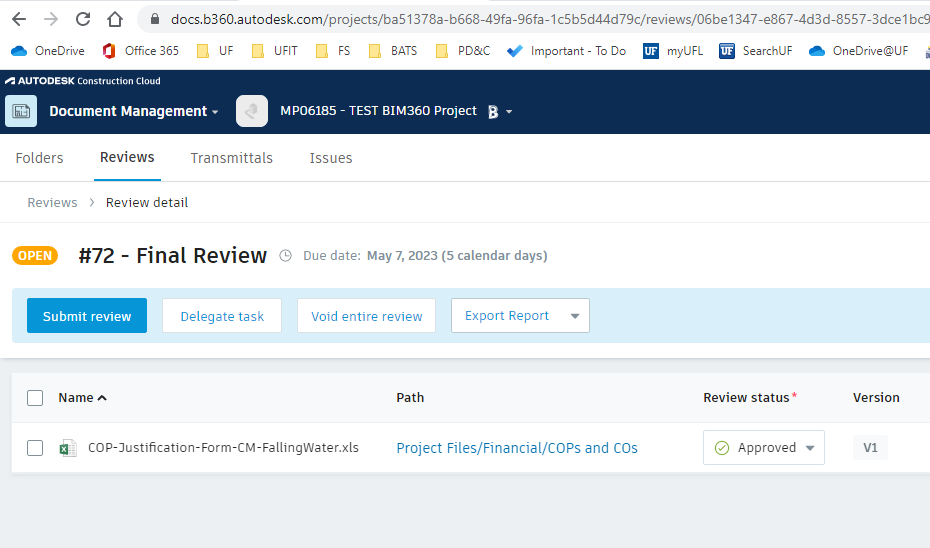Screen dimensions: 930x548
Task: Open the myUFL bookmark
Action: coord(673,51)
